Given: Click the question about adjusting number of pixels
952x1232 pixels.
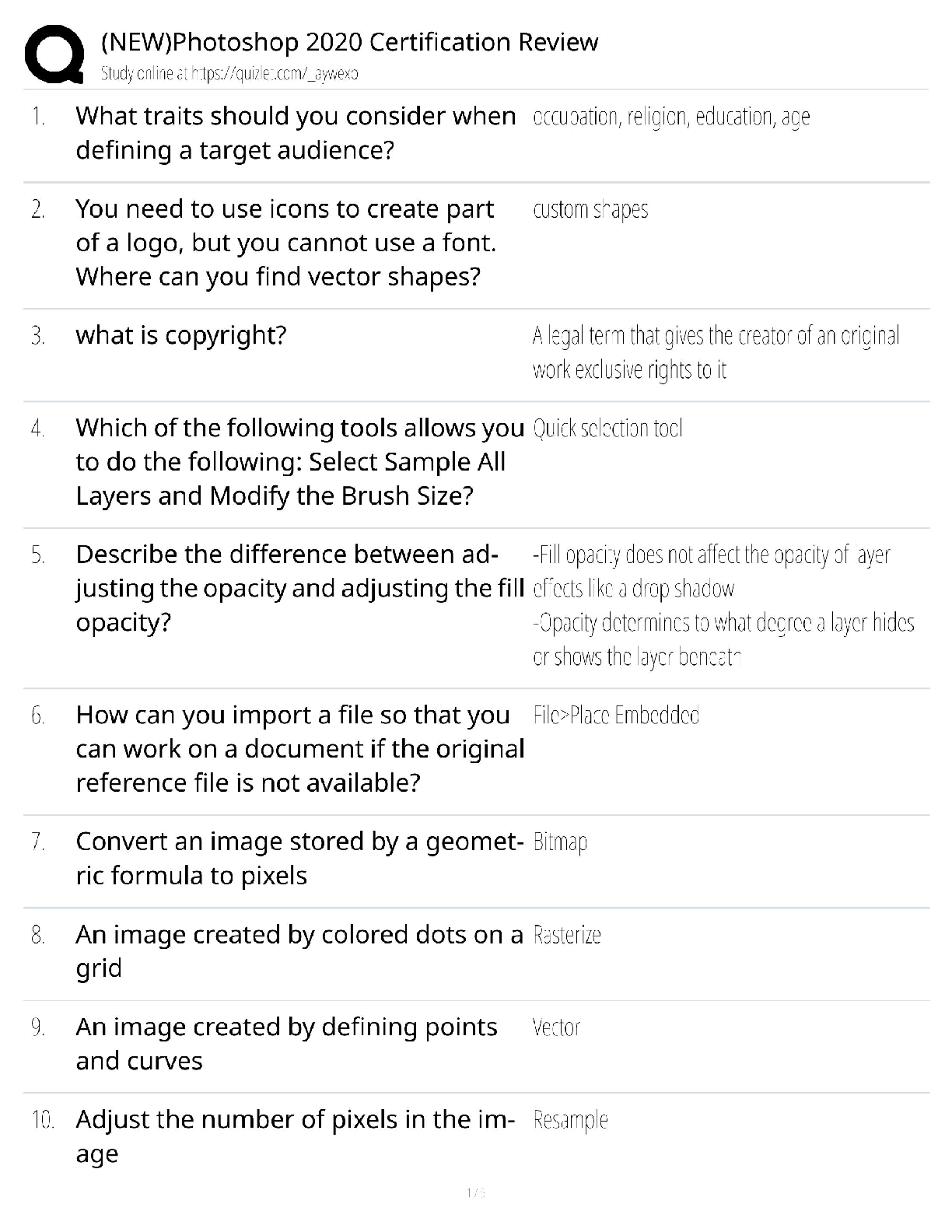Looking at the screenshot, I should click(295, 1136).
